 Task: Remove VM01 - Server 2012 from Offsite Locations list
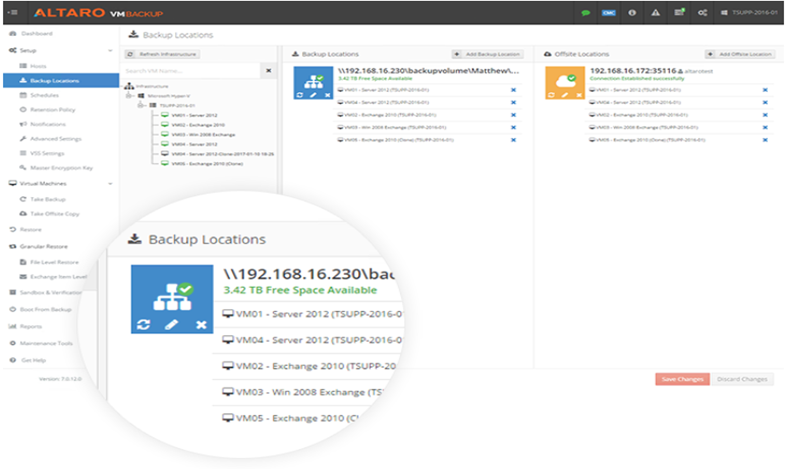click(x=765, y=90)
